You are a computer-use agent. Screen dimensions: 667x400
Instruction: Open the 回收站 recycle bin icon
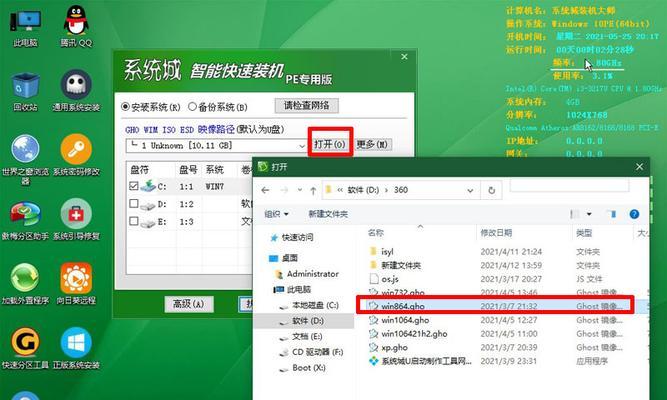[x=26, y=91]
